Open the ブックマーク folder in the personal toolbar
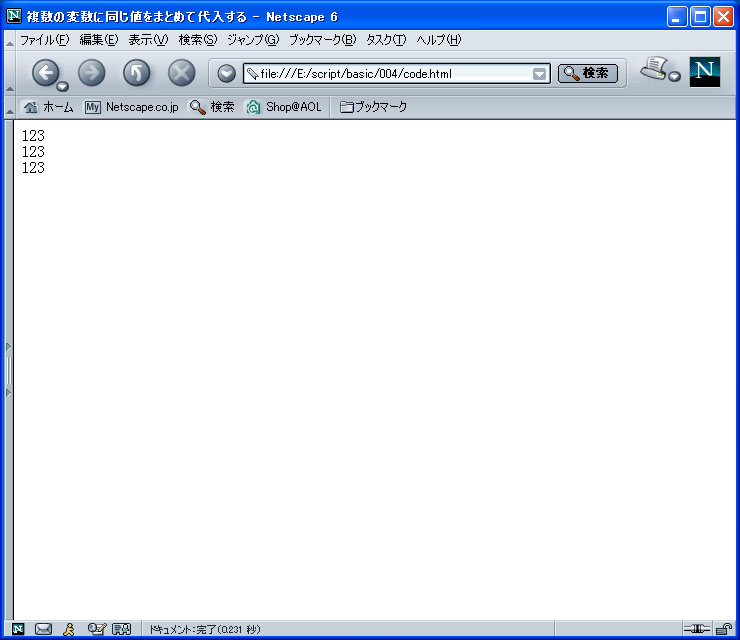 373,107
